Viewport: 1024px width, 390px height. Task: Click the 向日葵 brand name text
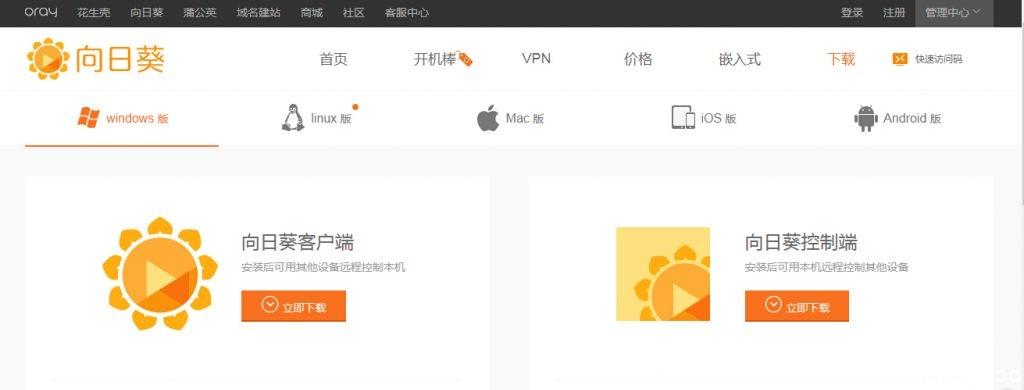[x=120, y=59]
